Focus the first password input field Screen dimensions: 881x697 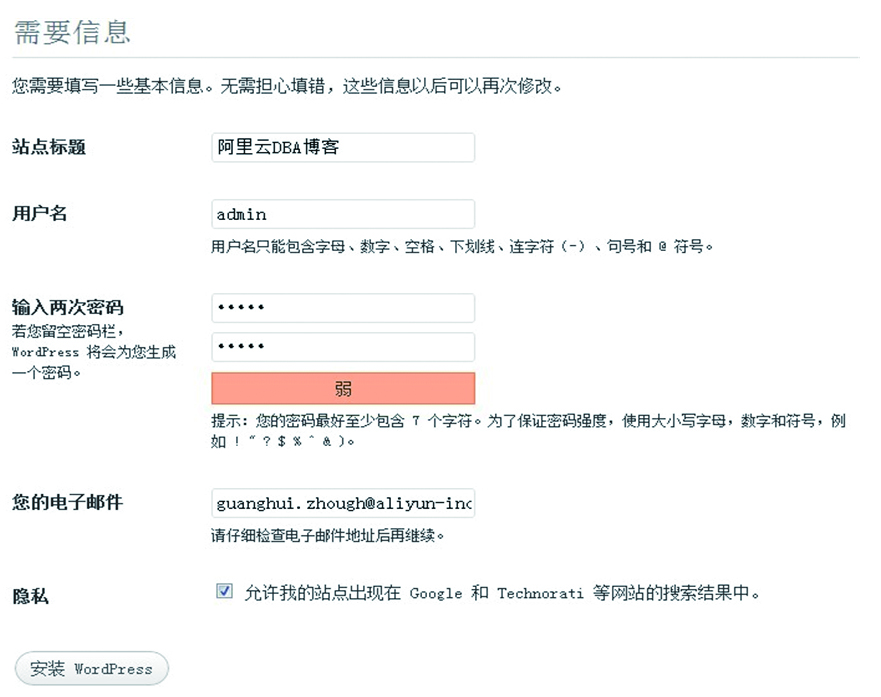point(342,307)
